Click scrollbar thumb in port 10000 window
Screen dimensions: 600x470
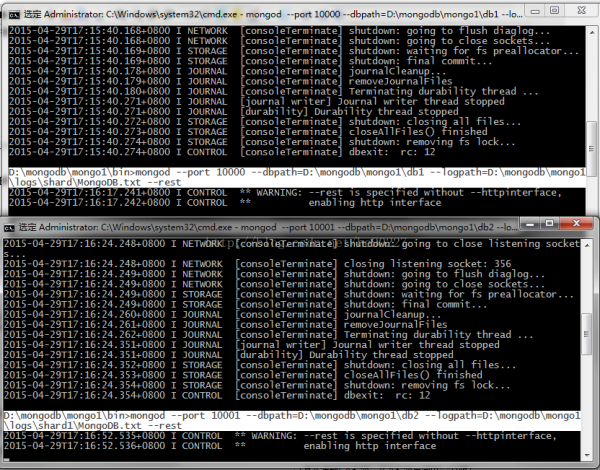592,149
